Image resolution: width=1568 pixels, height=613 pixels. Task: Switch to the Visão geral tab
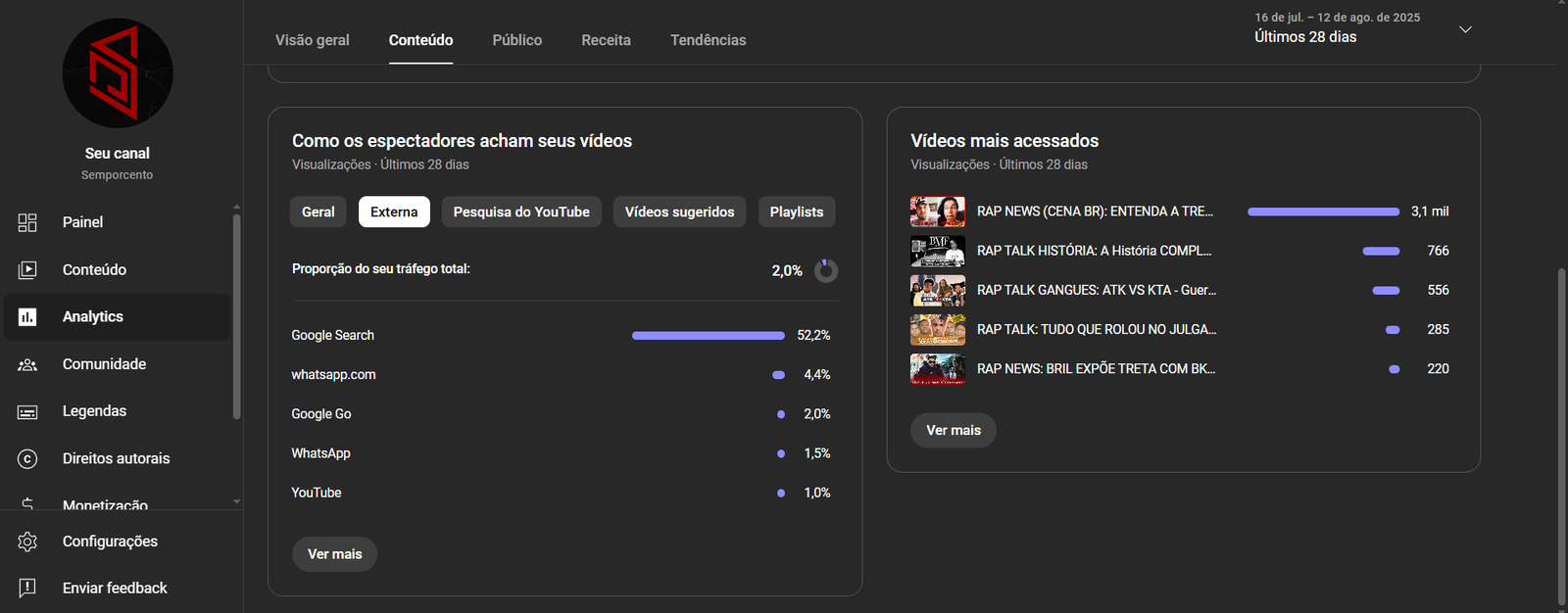(312, 40)
